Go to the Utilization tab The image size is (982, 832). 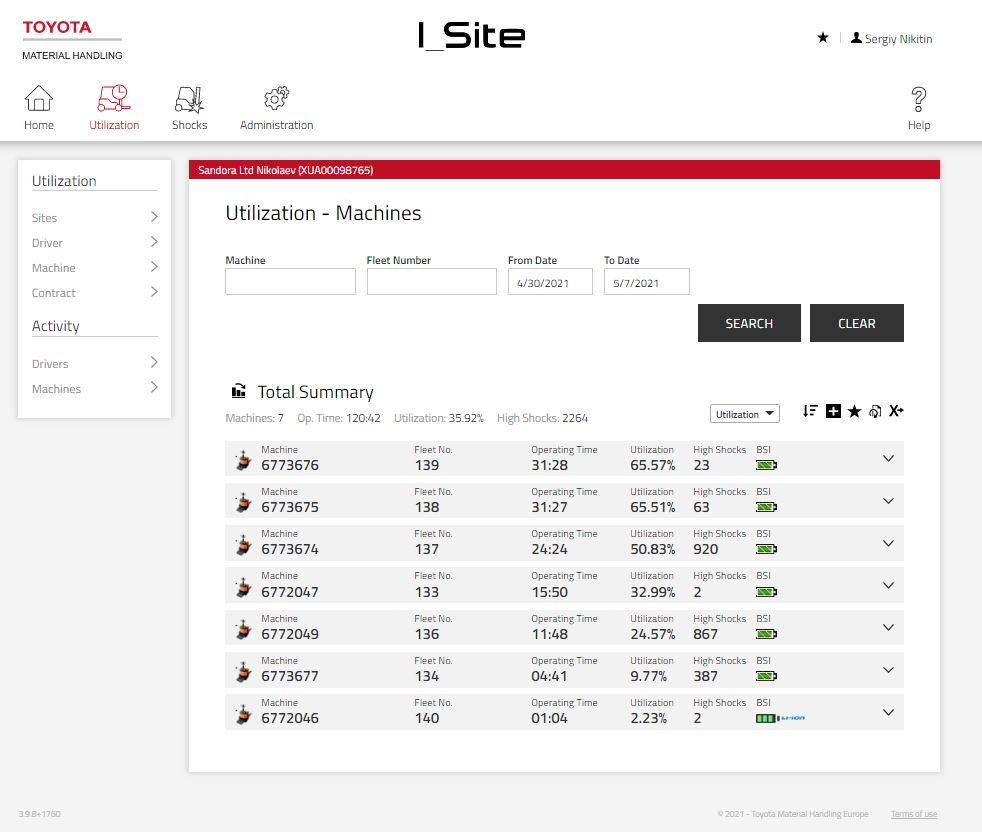pyautogui.click(x=114, y=108)
